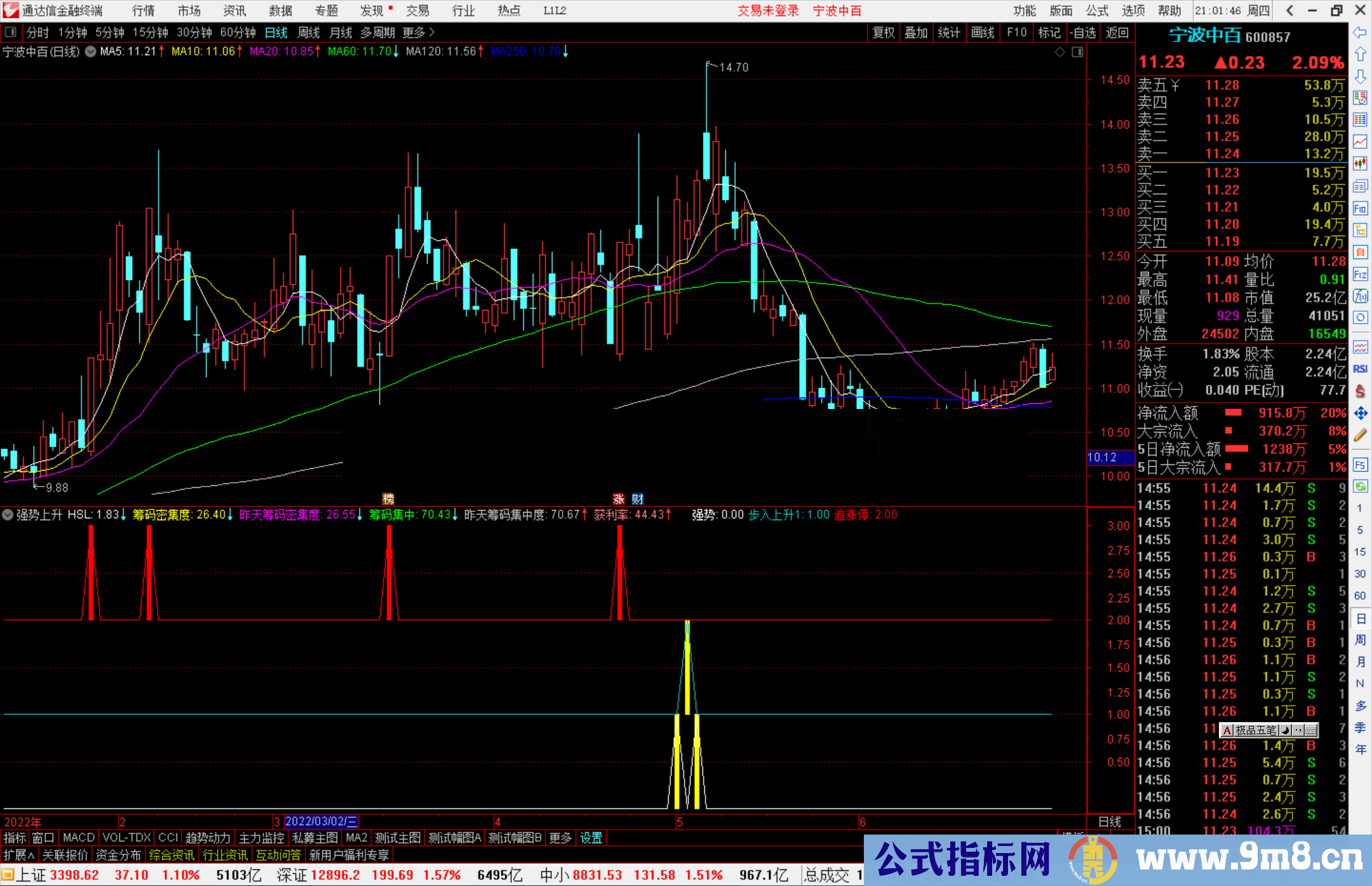Click the trend line chart sidebar icon
Screen dimensions: 1372x886
(x=1360, y=142)
